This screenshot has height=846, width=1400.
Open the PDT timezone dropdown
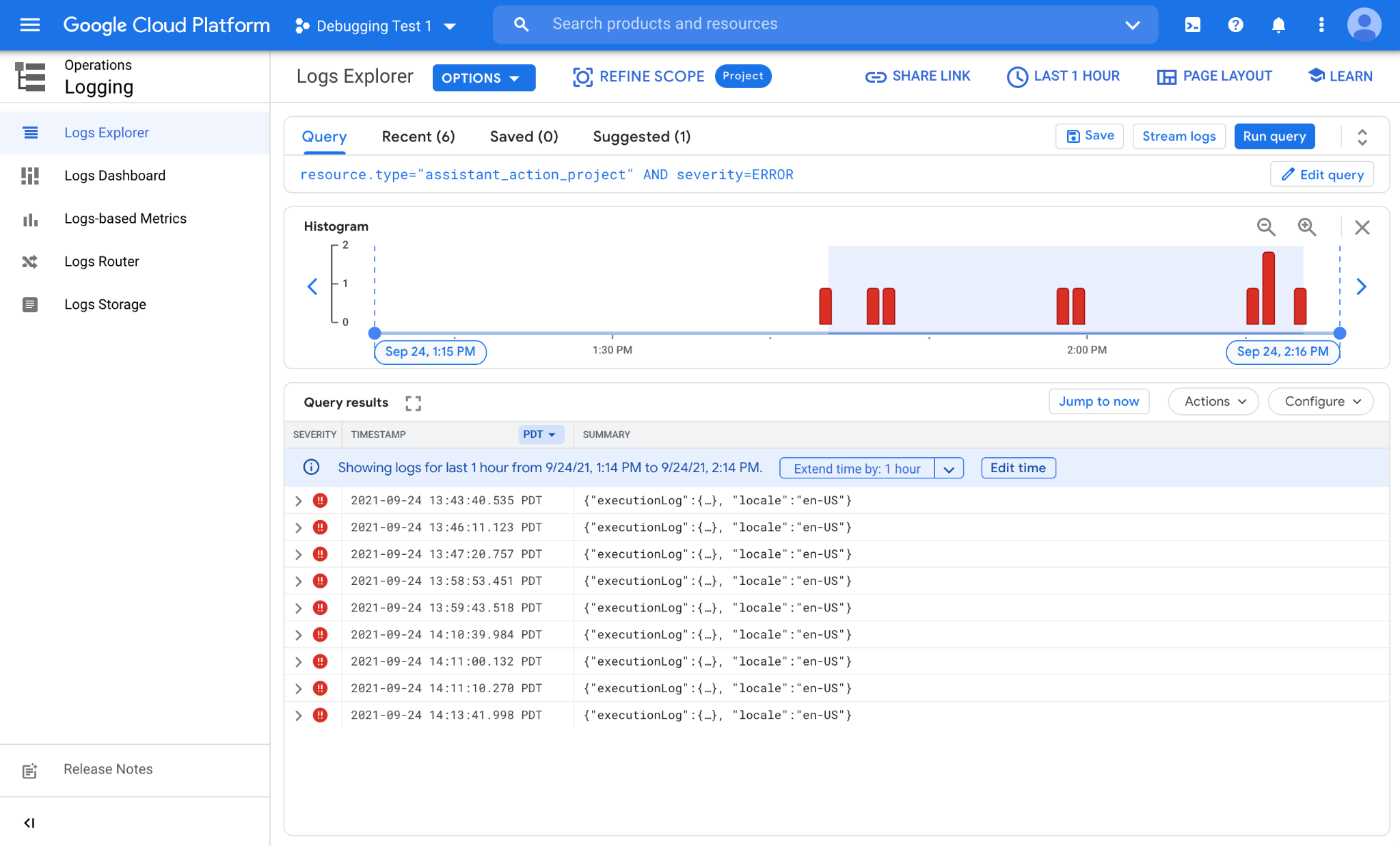[x=539, y=435]
